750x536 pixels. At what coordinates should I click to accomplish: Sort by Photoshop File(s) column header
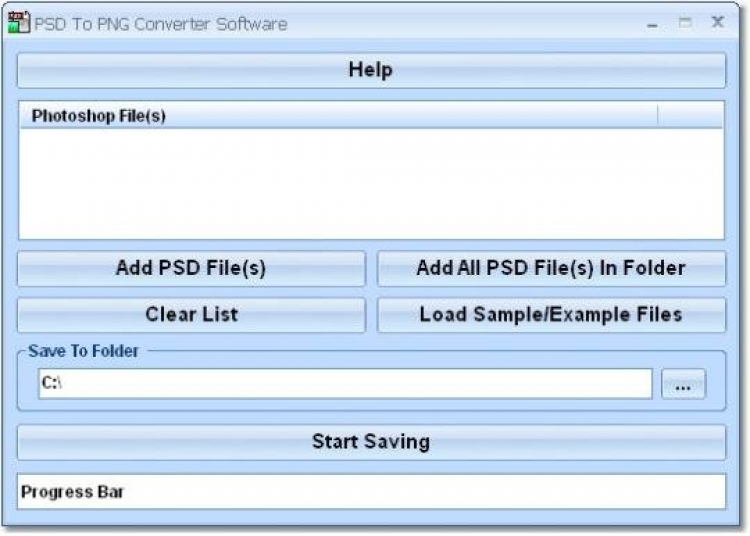coord(339,115)
